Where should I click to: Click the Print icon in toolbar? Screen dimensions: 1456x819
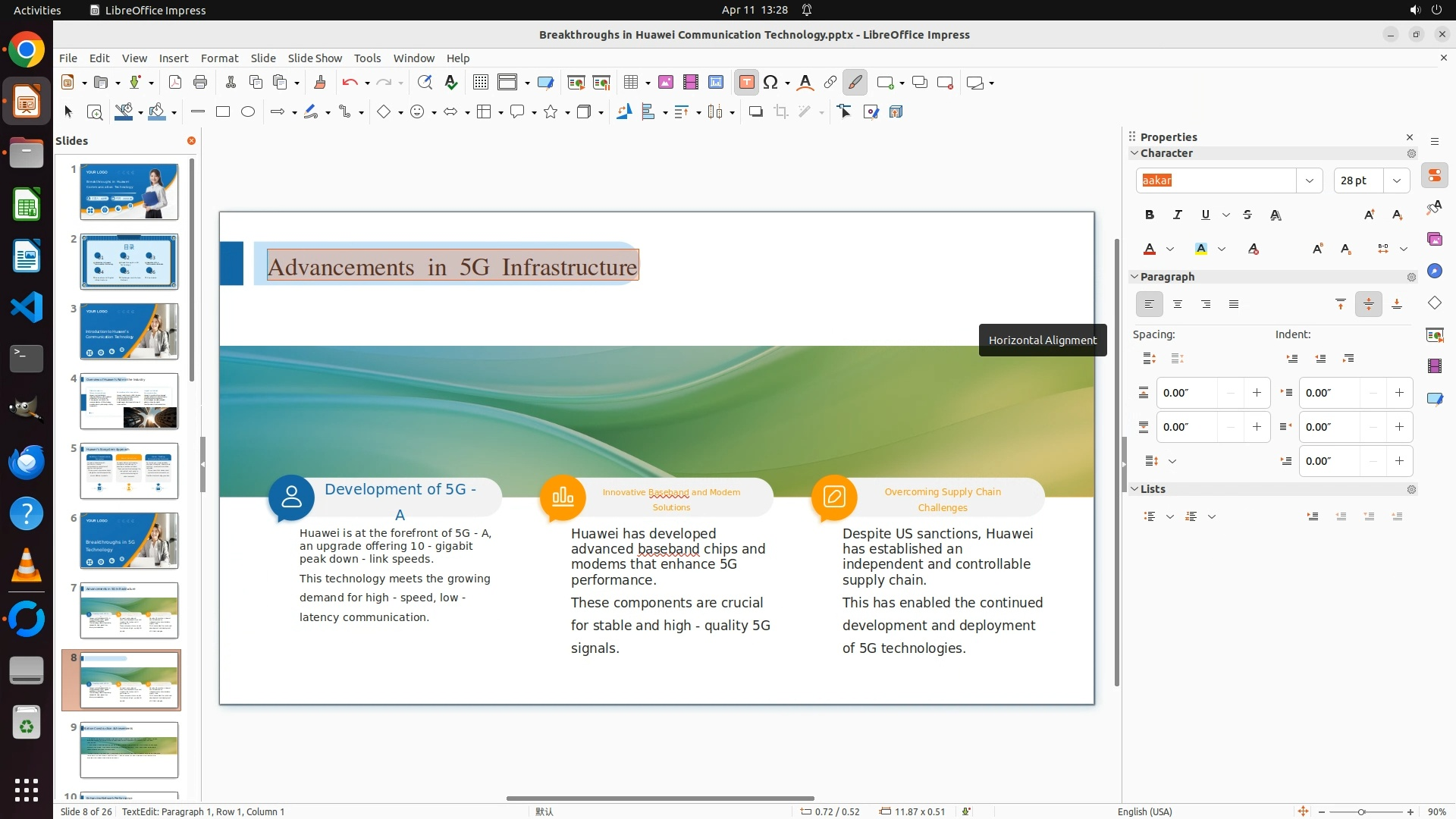(x=200, y=83)
